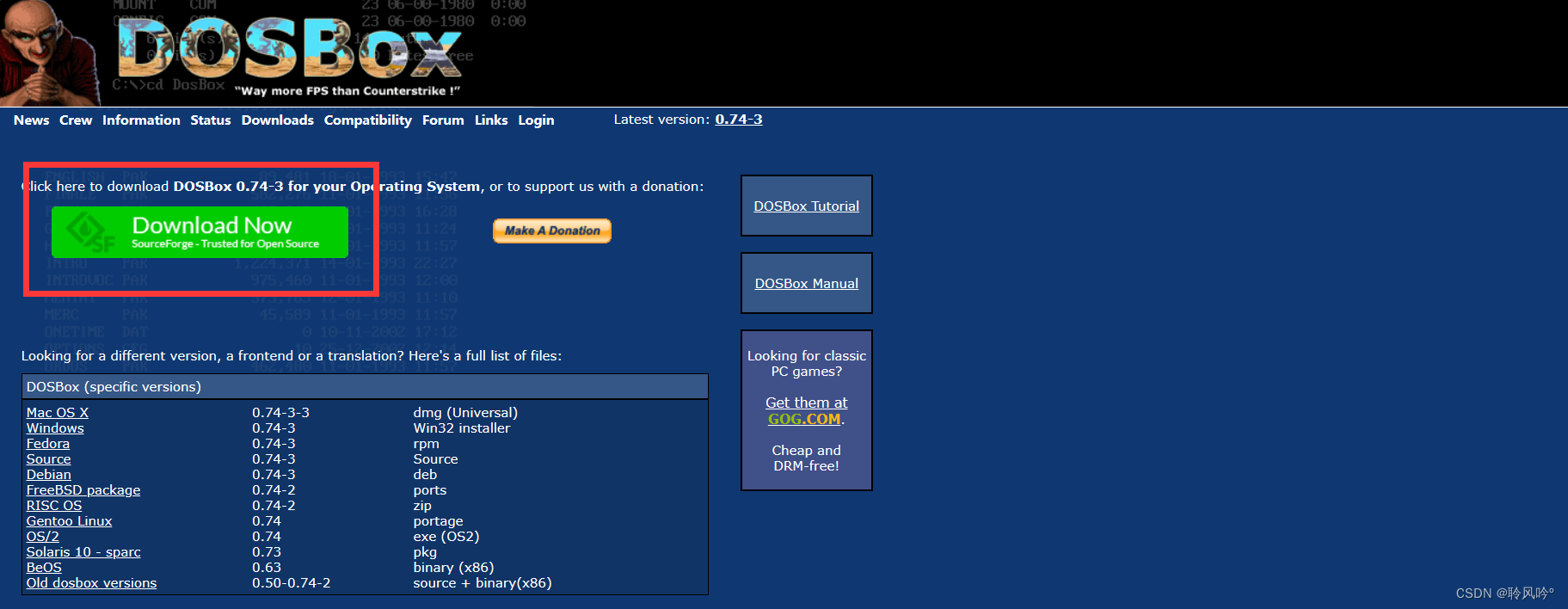This screenshot has height=609, width=1568.
Task: Click the SourceForge diamond logo icon
Action: (89, 232)
